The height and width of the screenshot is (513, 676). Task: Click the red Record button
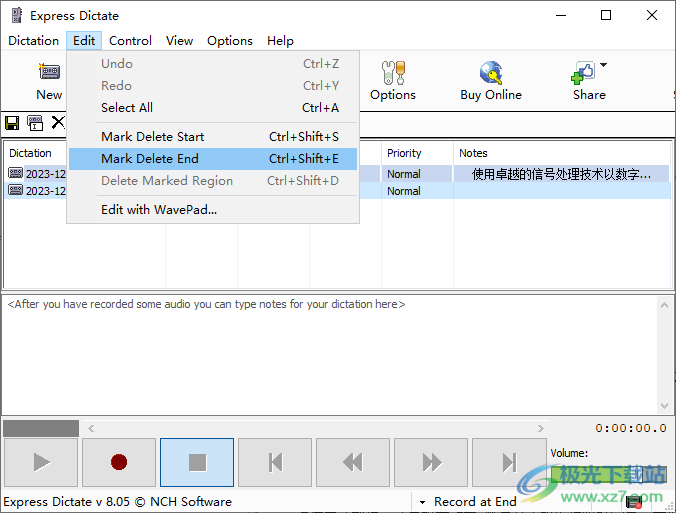click(119, 462)
